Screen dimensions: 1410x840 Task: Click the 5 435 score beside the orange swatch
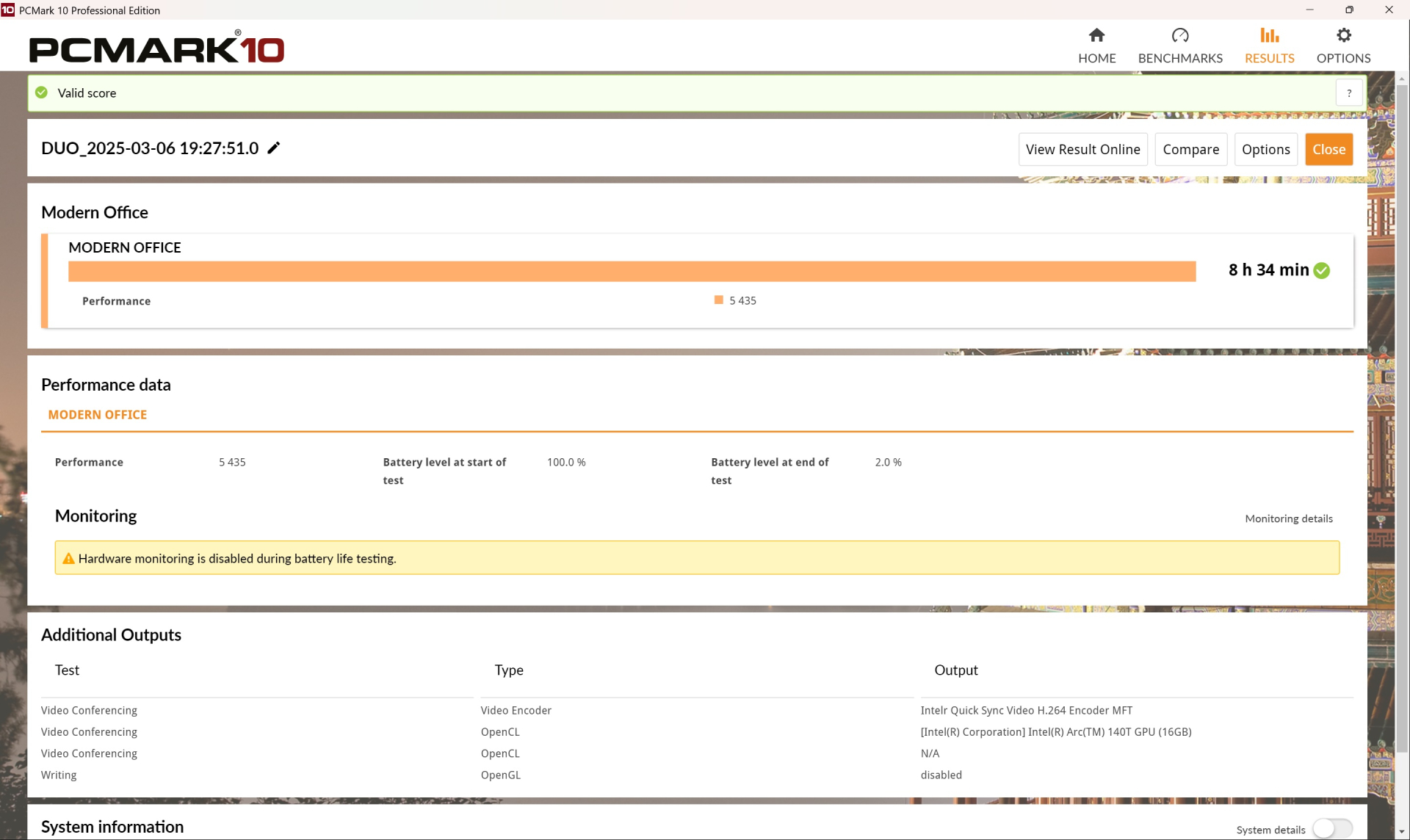(x=742, y=300)
